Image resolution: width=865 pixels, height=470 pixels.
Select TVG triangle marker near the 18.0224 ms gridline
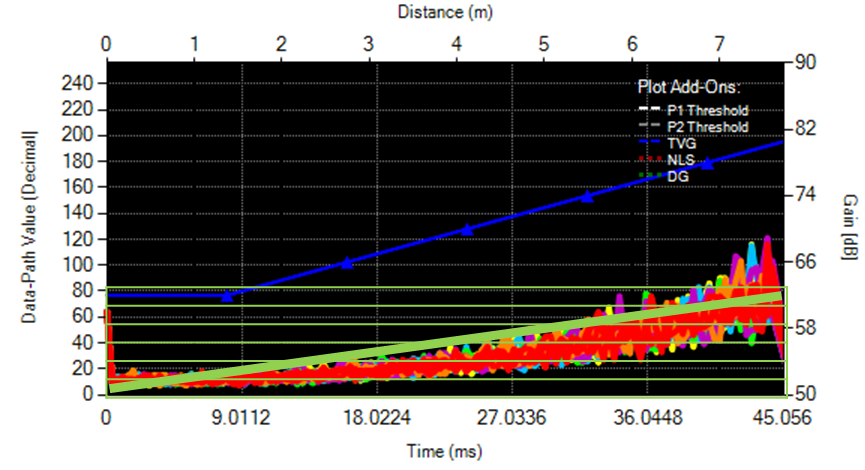pos(346,263)
